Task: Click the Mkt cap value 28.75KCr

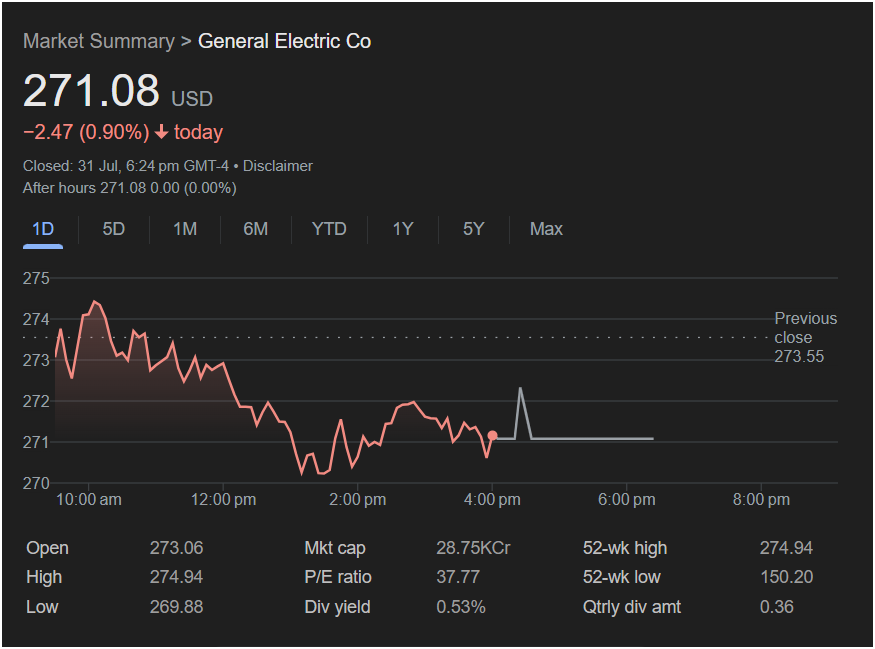Action: pos(473,548)
